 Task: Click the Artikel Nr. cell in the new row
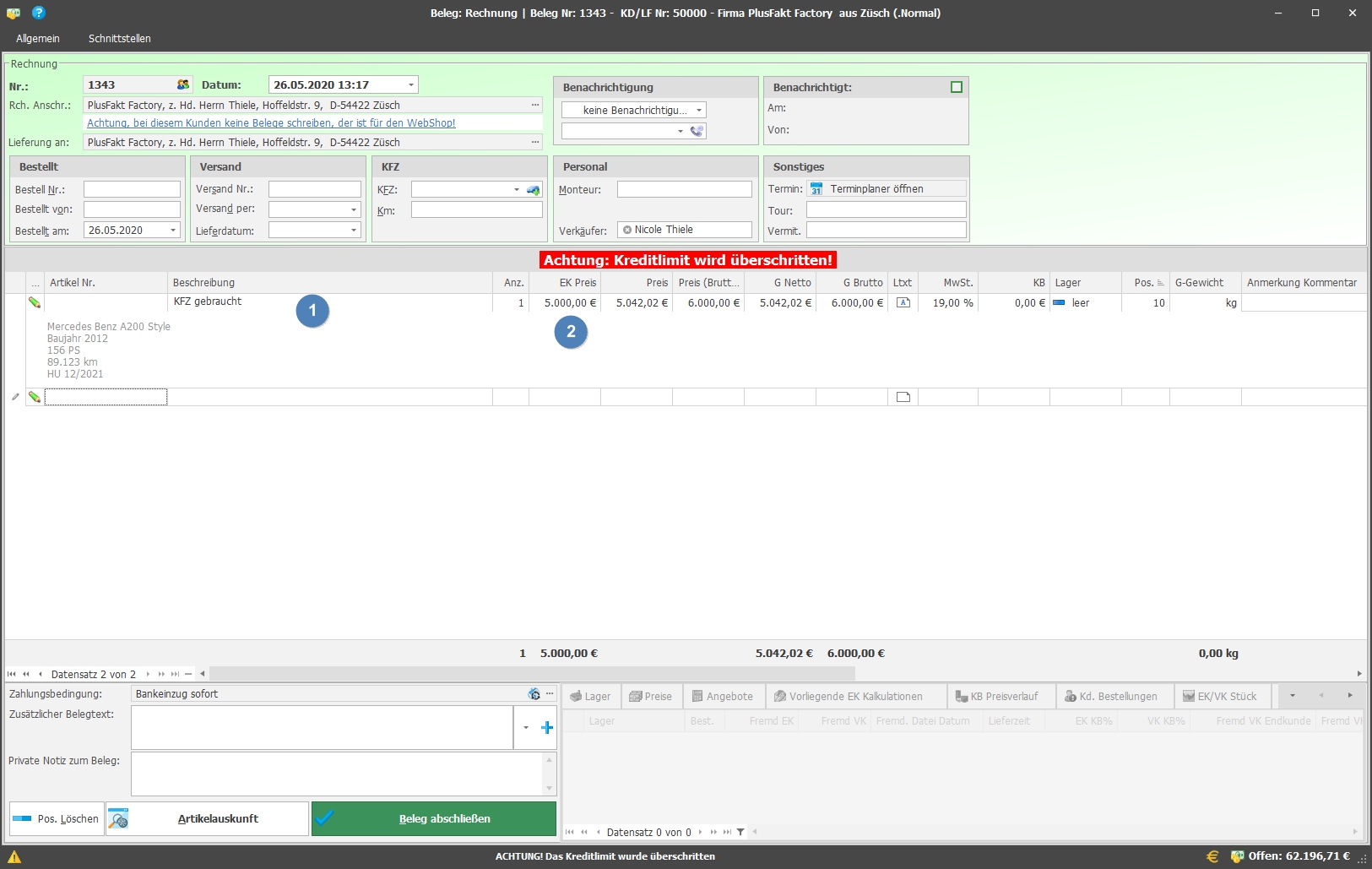tap(106, 397)
